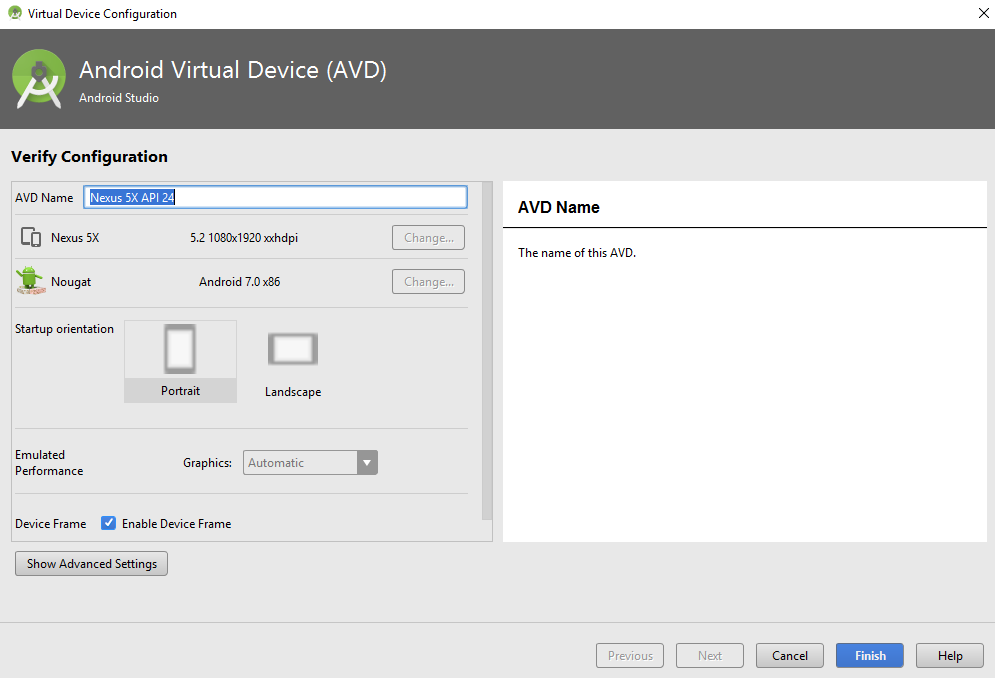Click the Cancel button
995x678 pixels.
[x=789, y=656]
